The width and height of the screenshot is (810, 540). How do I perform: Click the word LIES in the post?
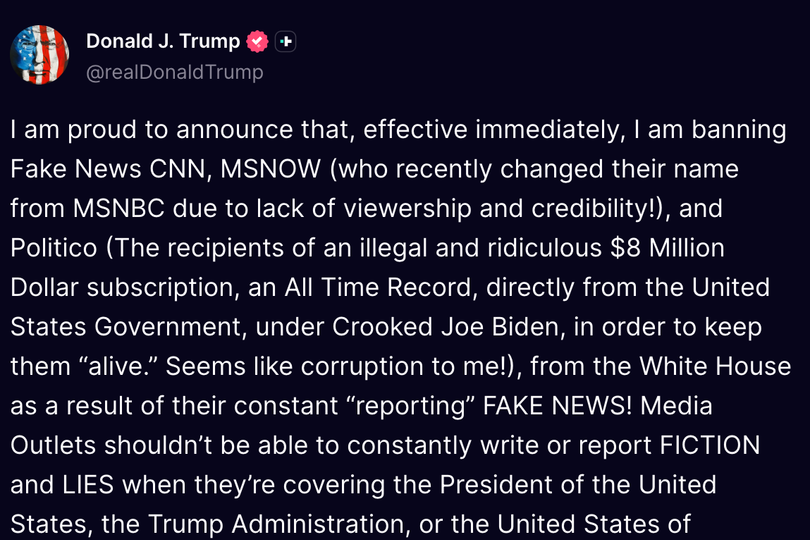(x=88, y=485)
